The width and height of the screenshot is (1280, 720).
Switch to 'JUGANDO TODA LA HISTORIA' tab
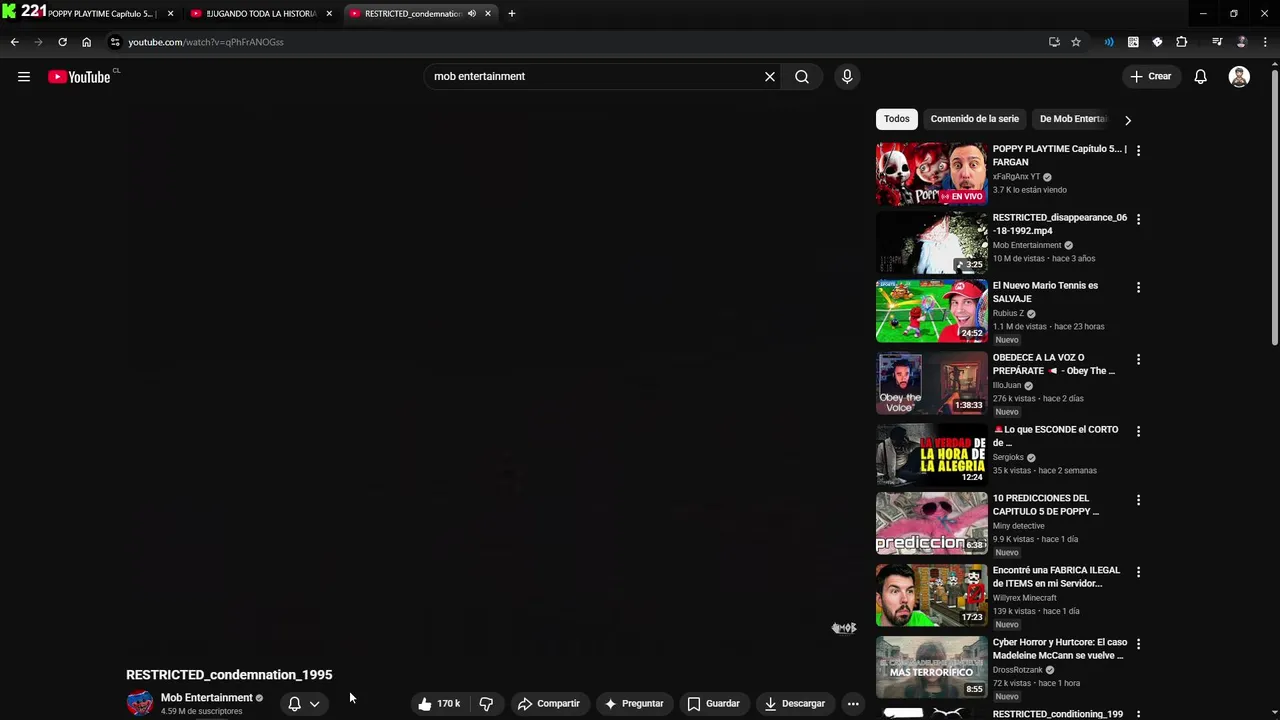260,14
